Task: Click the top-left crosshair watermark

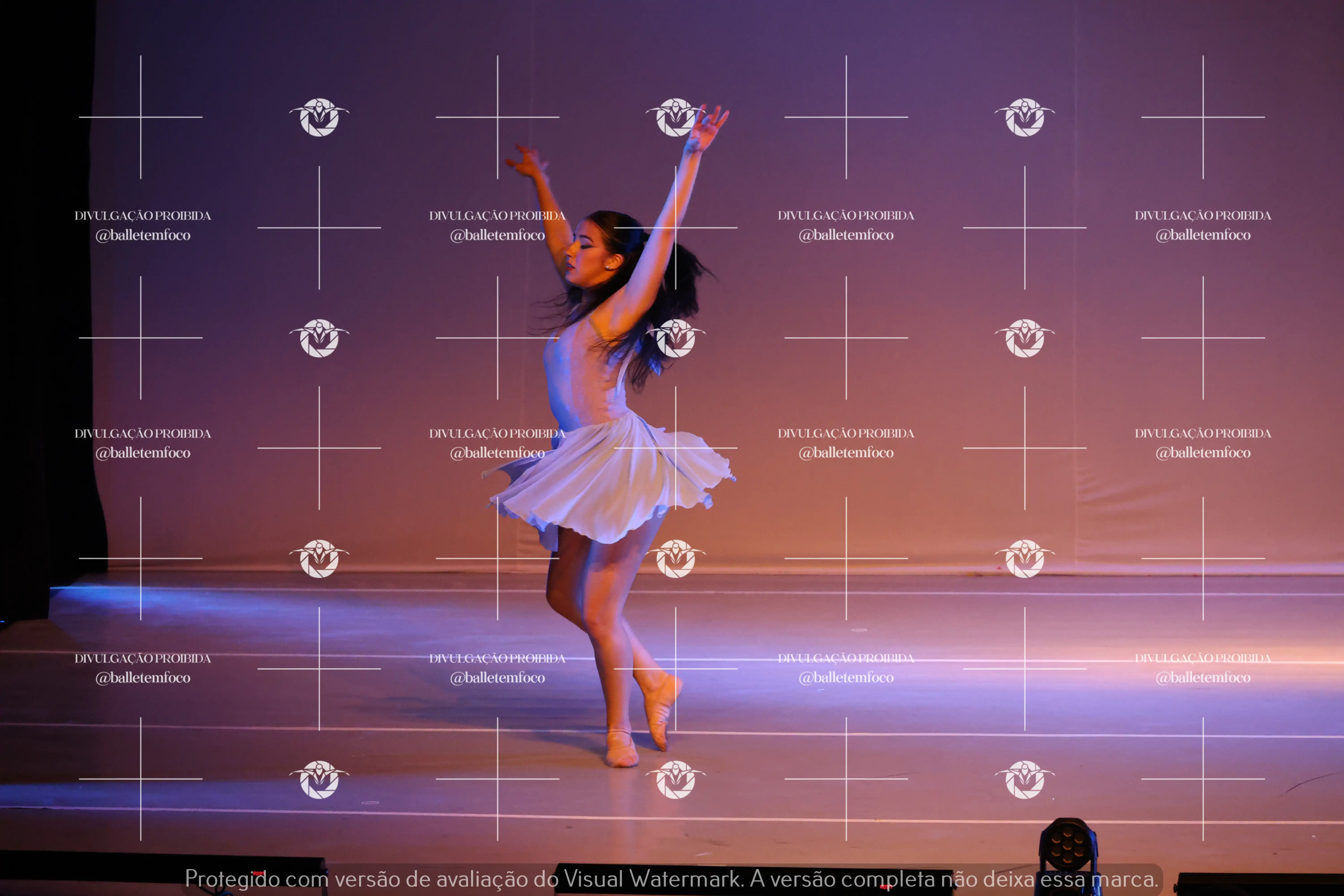Action: point(141,117)
